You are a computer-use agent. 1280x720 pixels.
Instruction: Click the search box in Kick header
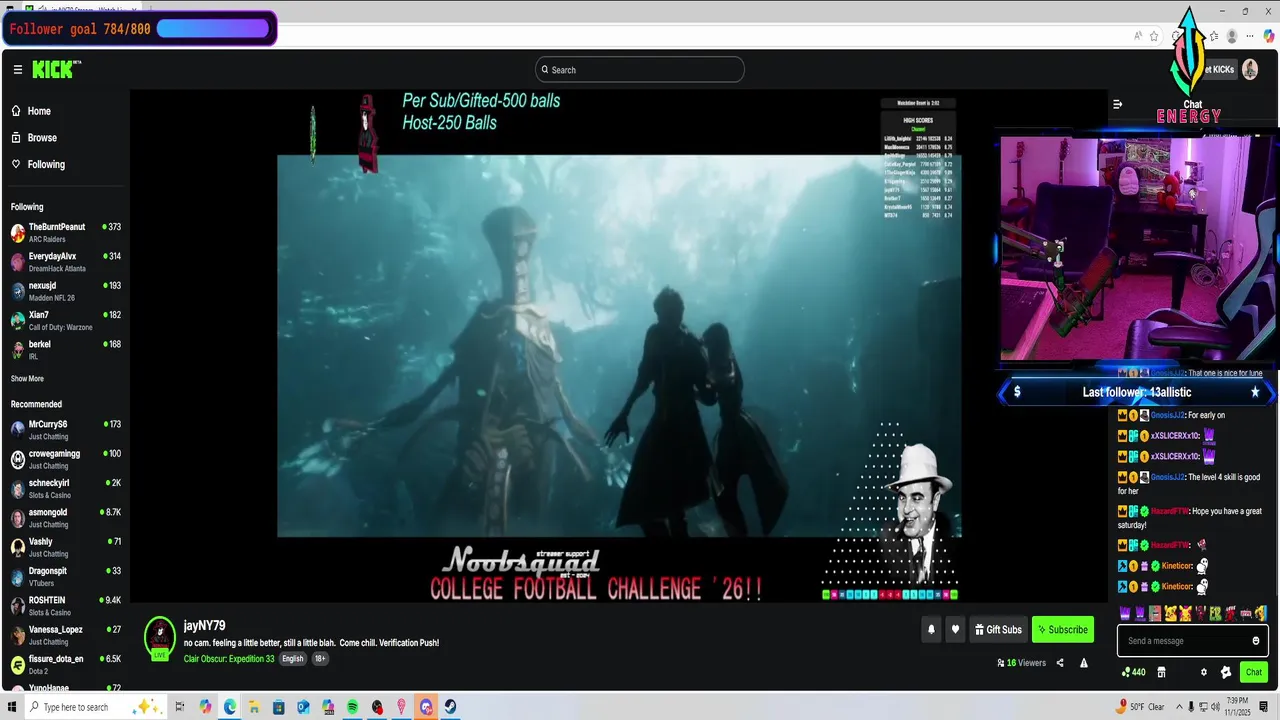pyautogui.click(x=640, y=69)
